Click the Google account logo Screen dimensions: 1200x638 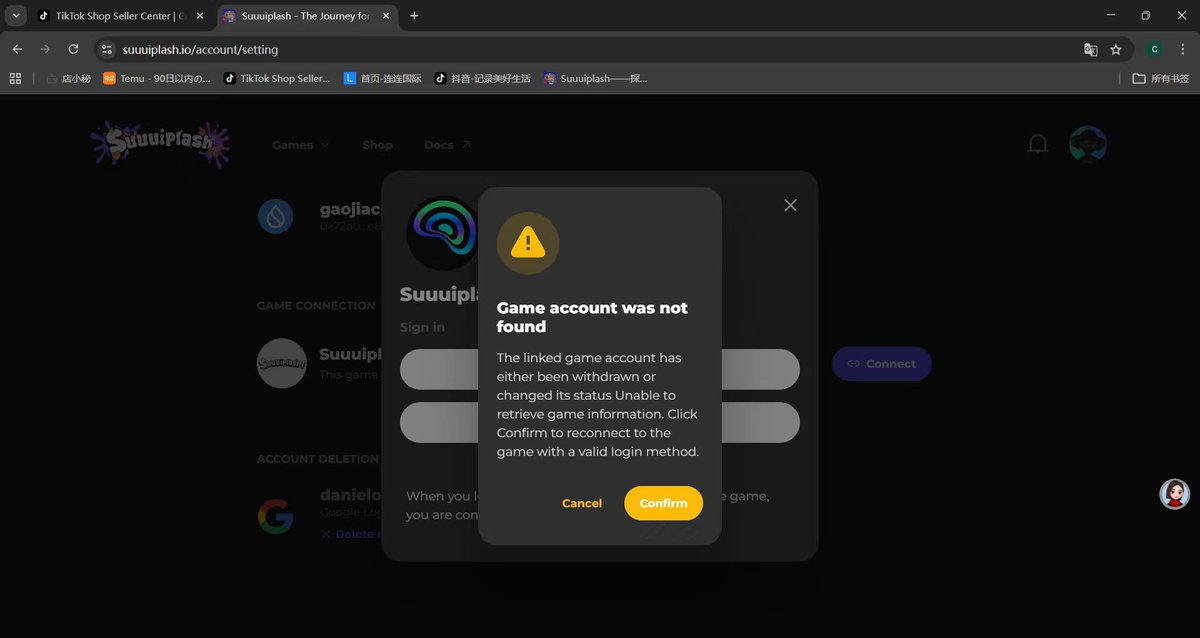[276, 516]
